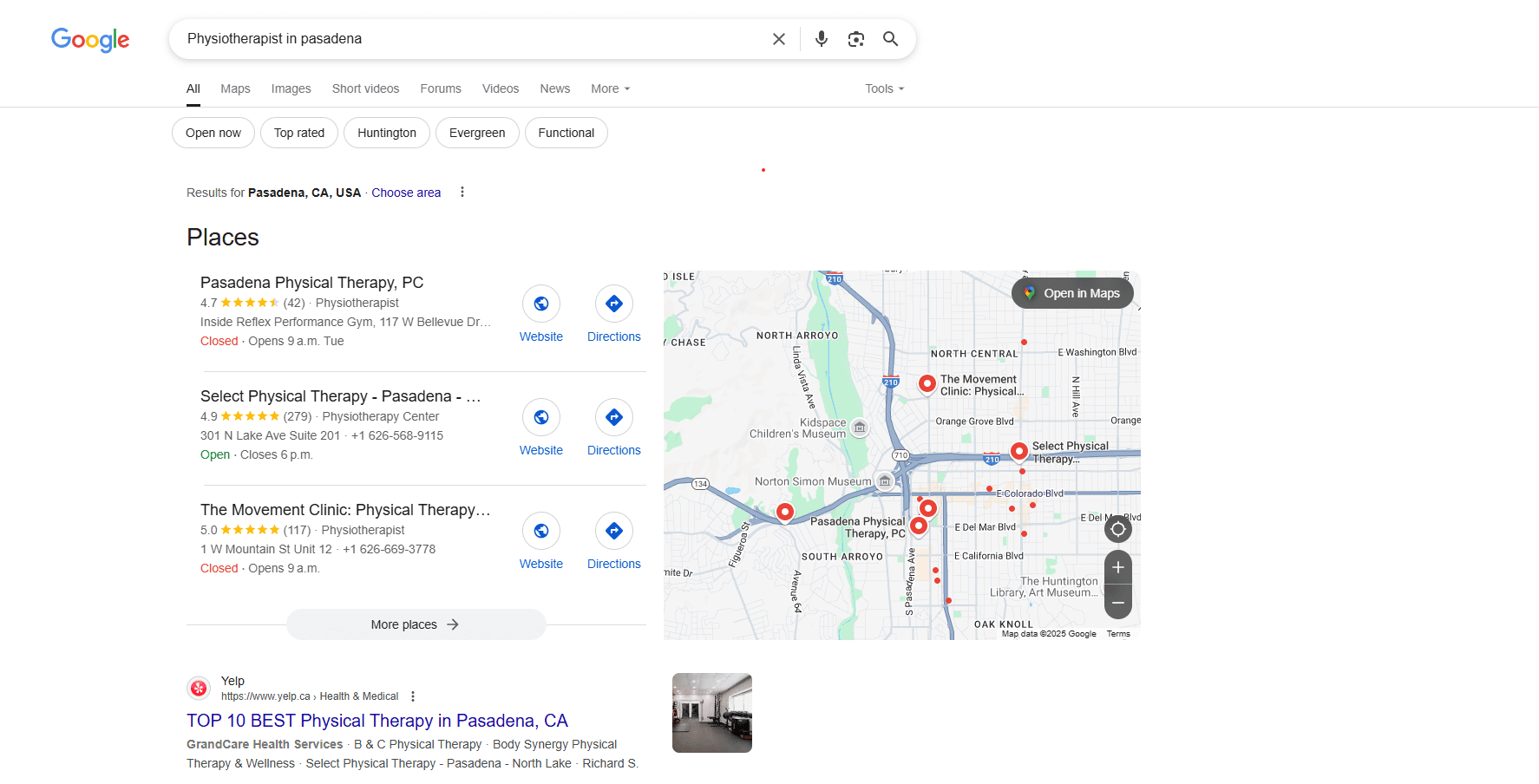This screenshot has width=1539, height=784.
Task: Zoom into the map with the plus icon
Action: 1117,567
